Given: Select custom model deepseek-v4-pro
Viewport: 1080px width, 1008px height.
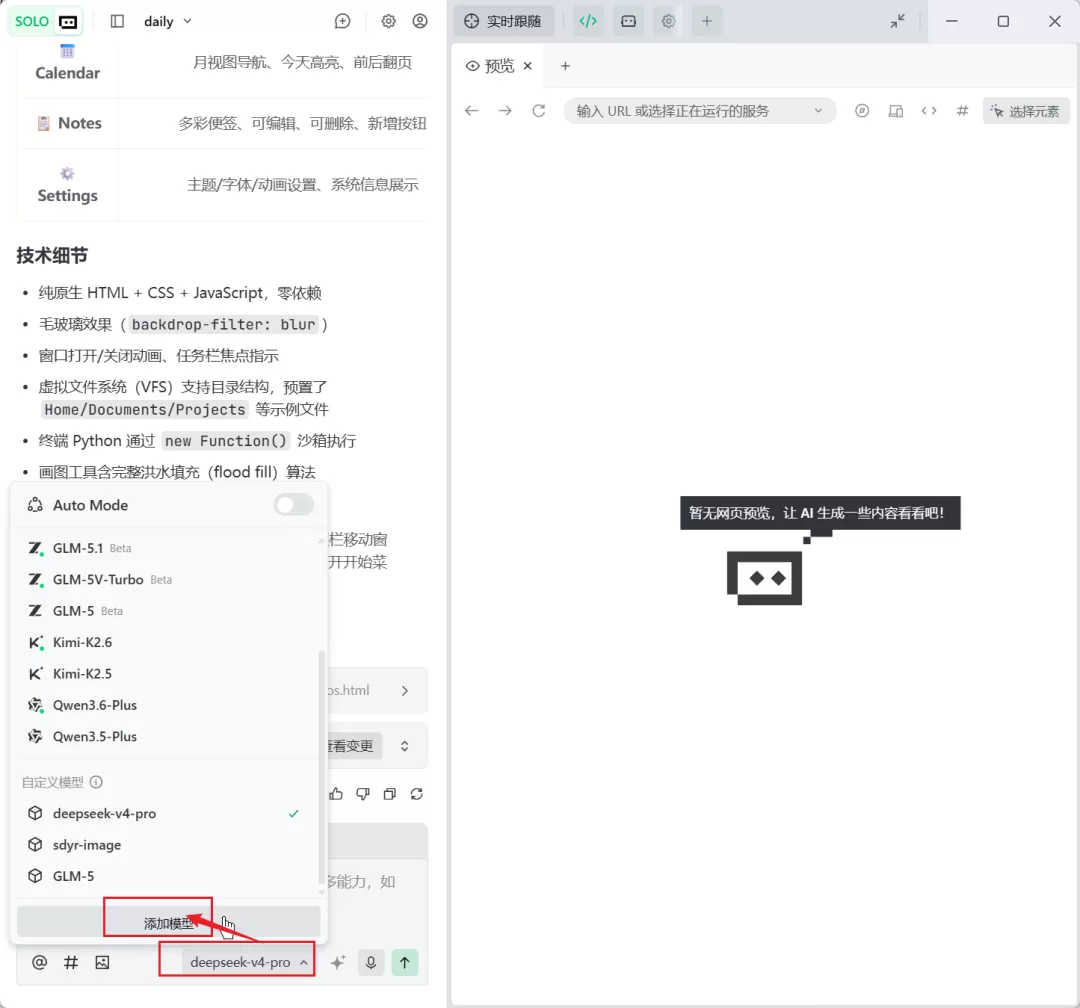Looking at the screenshot, I should tap(165, 814).
